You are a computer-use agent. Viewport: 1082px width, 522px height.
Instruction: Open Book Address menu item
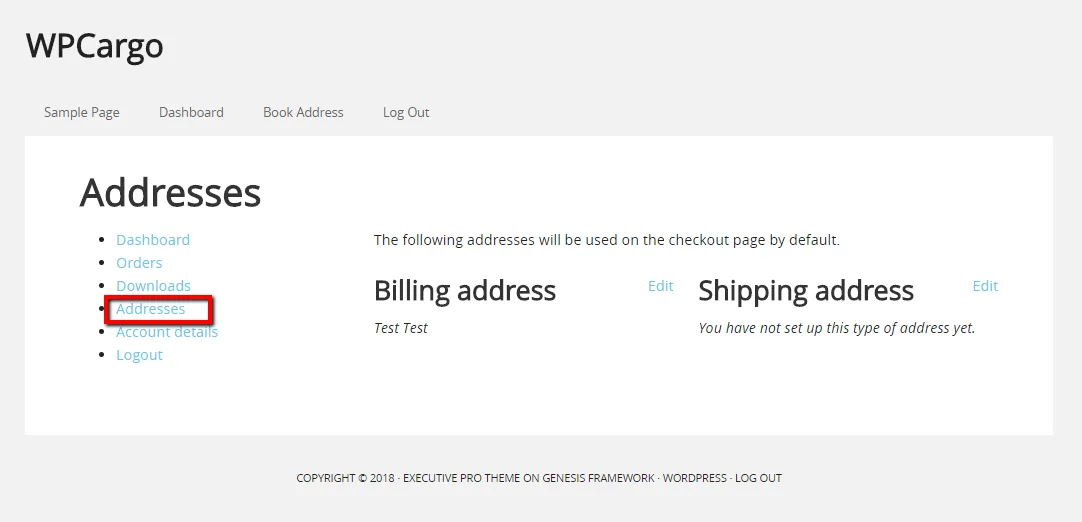tap(303, 112)
